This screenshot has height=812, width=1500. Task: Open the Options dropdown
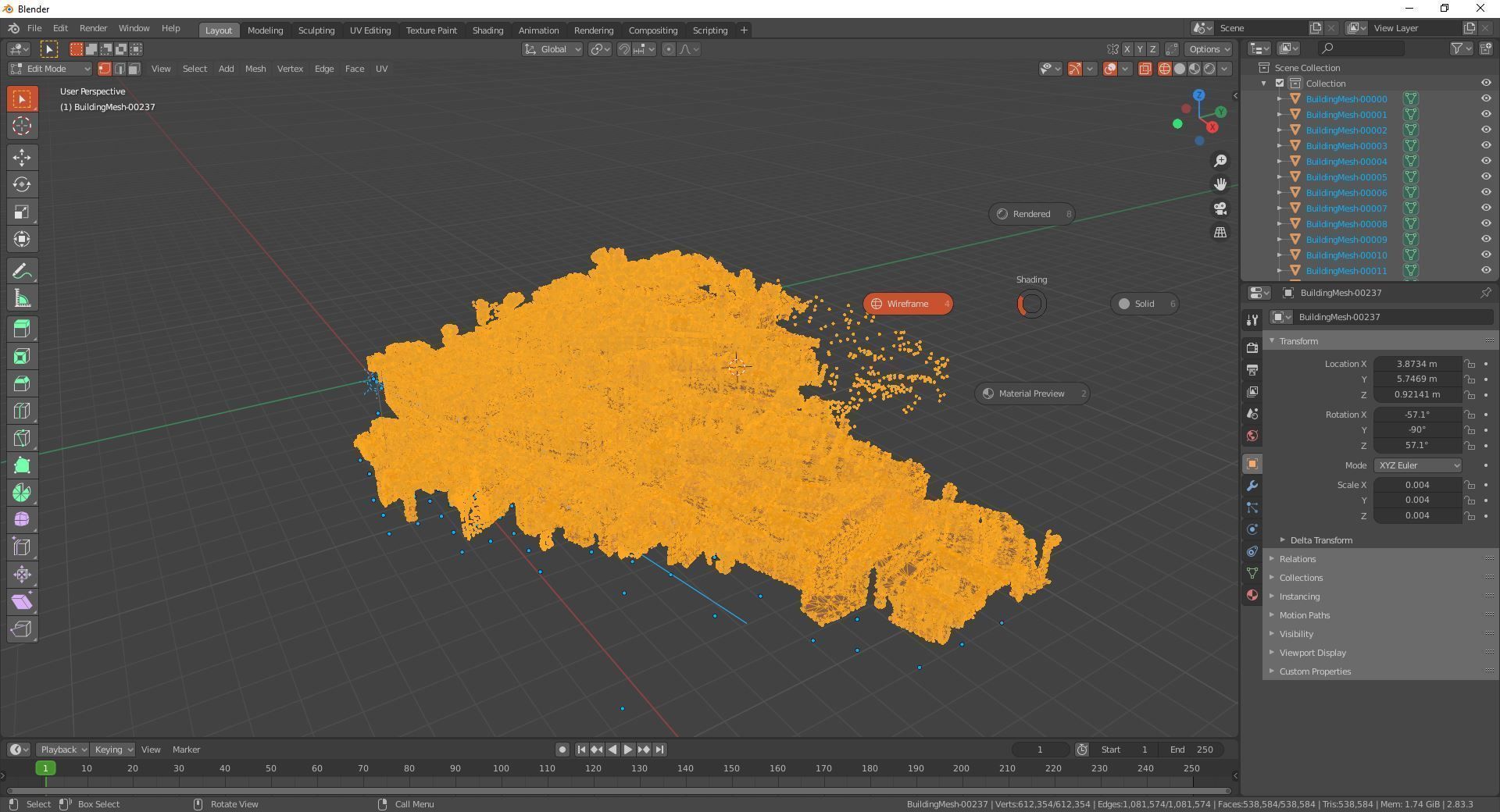coord(1209,49)
